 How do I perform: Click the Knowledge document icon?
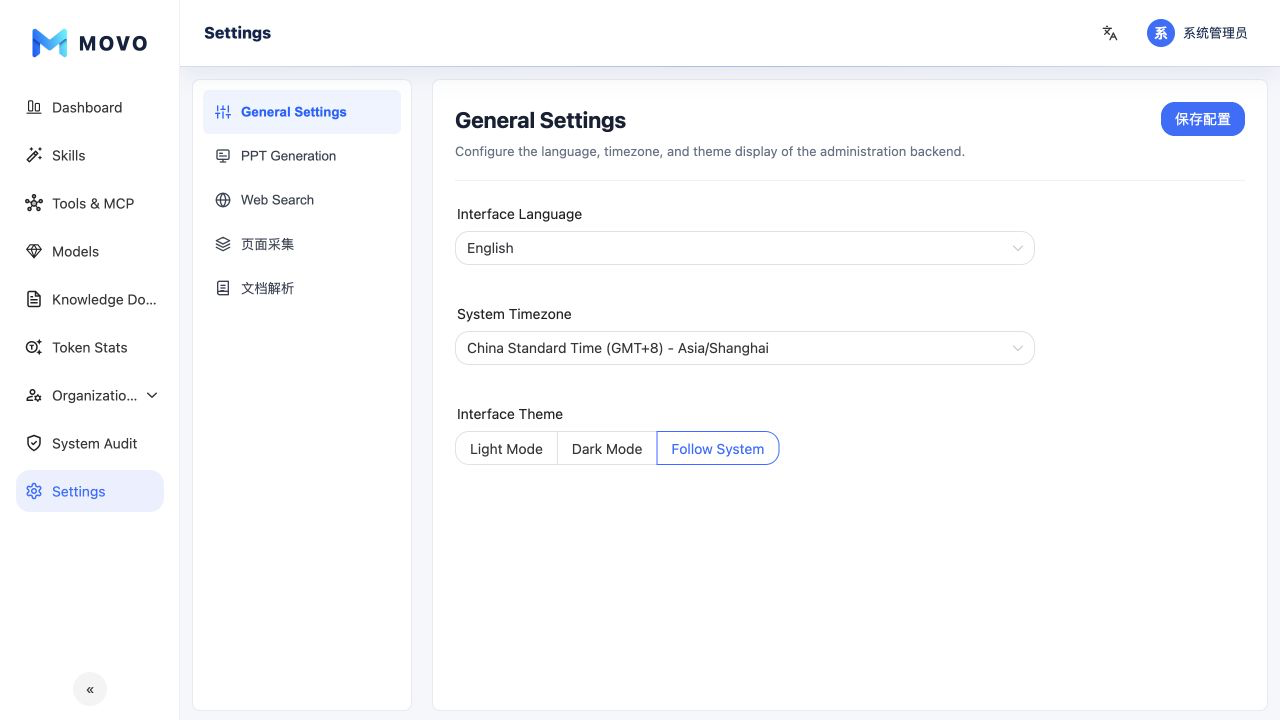(34, 299)
